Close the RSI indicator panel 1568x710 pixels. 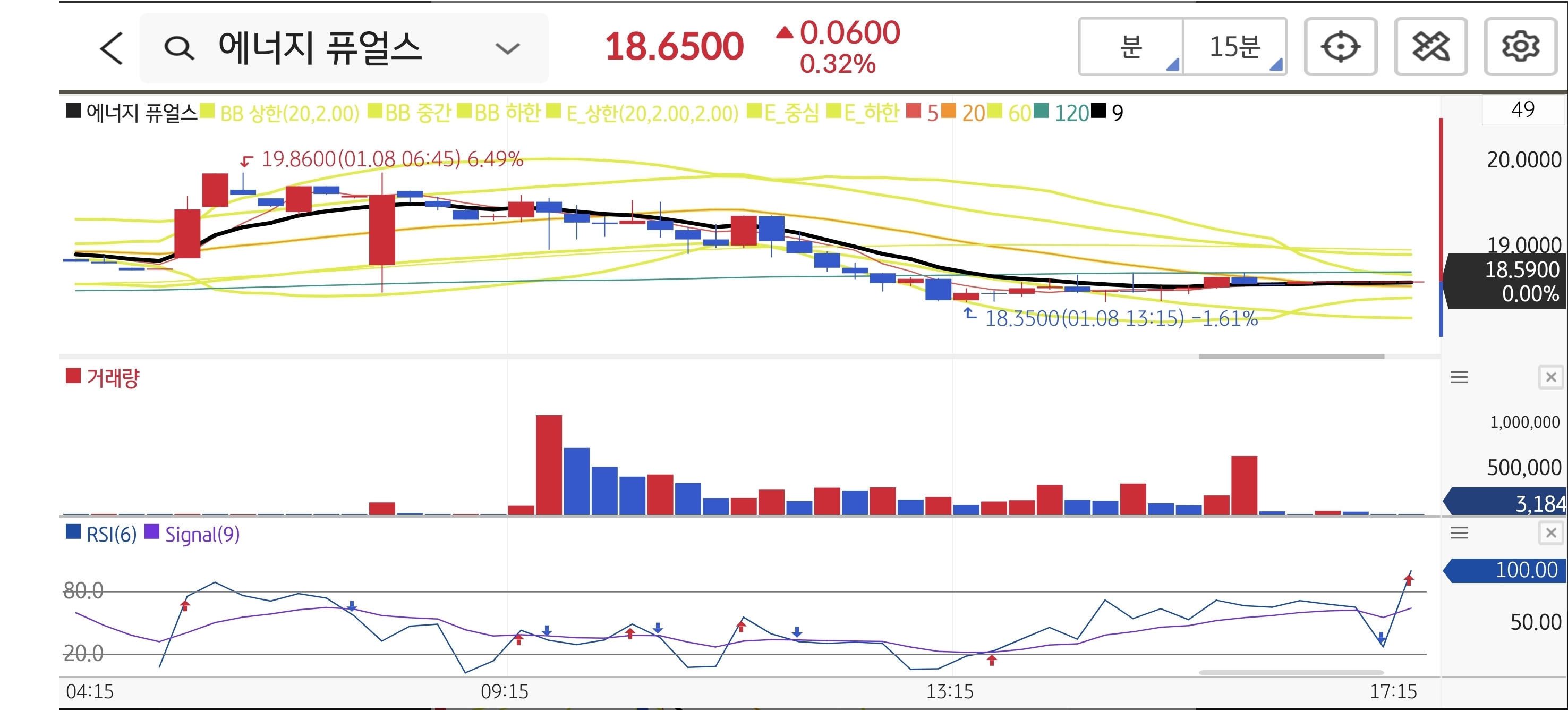1550,534
